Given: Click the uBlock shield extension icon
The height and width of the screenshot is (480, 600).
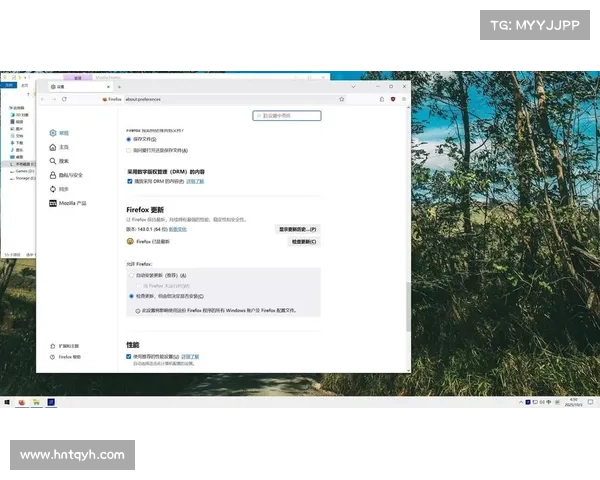Looking at the screenshot, I should [x=393, y=99].
